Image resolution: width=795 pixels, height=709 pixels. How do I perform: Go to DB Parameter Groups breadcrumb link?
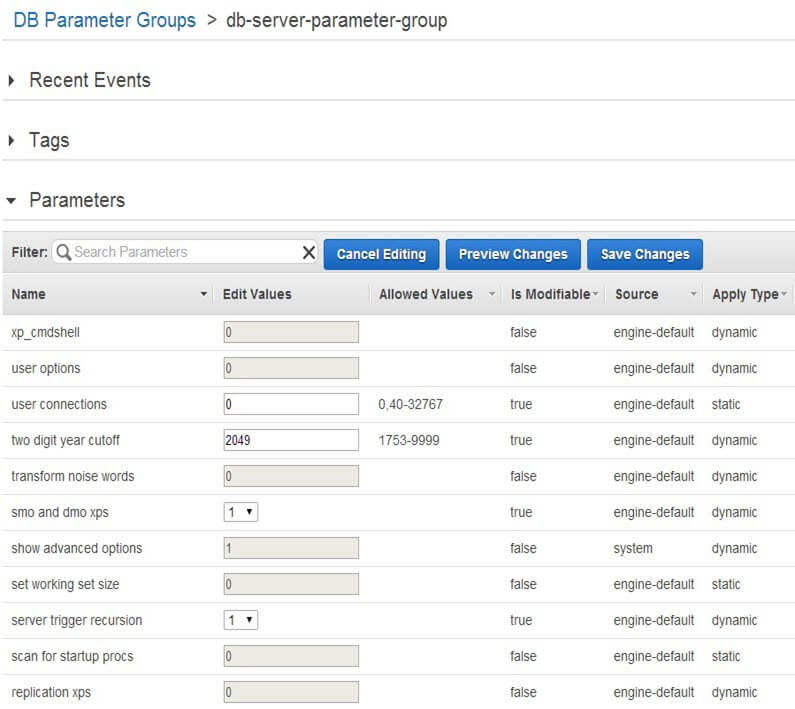[105, 20]
